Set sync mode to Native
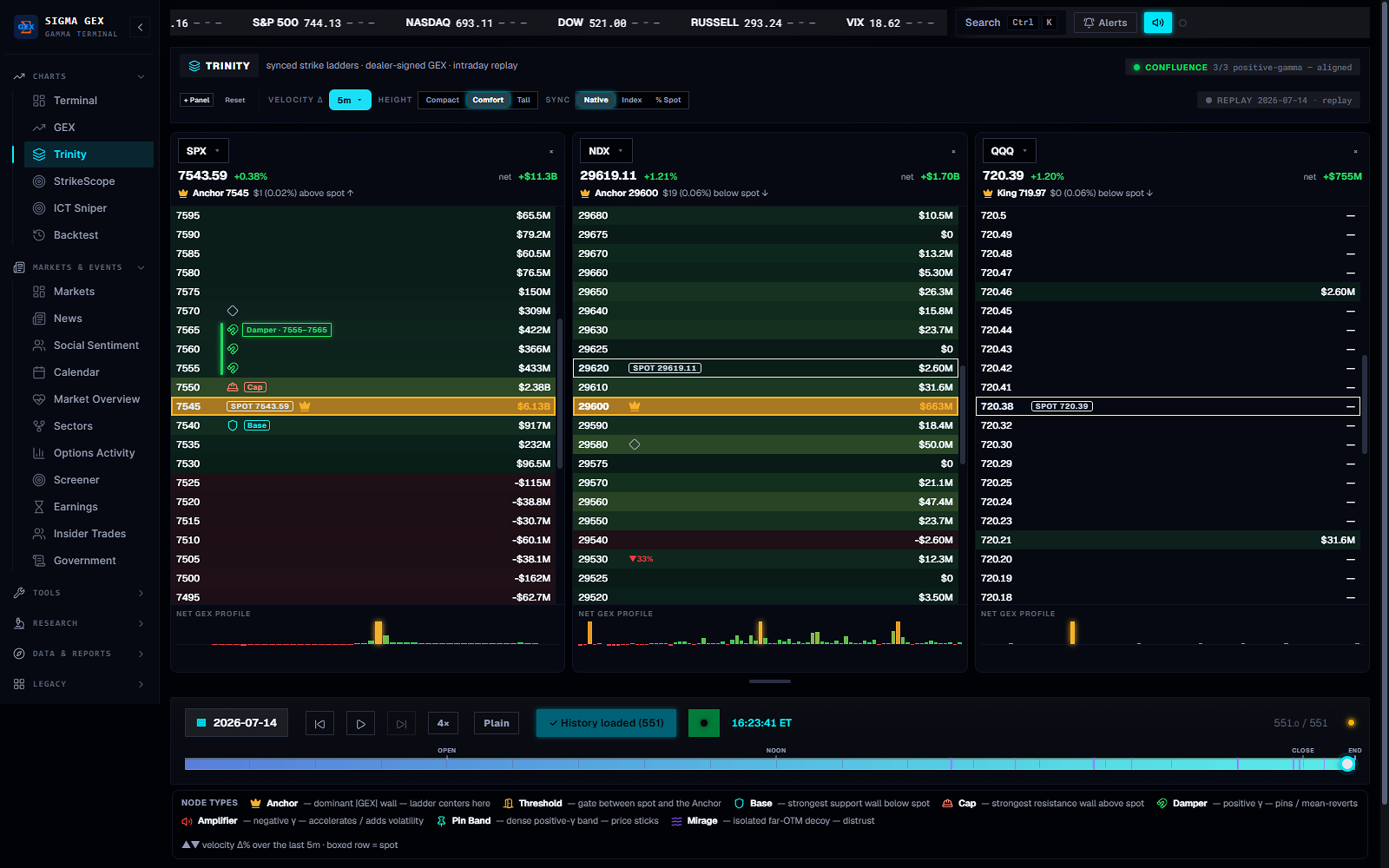Image resolution: width=1389 pixels, height=868 pixels. coord(596,100)
